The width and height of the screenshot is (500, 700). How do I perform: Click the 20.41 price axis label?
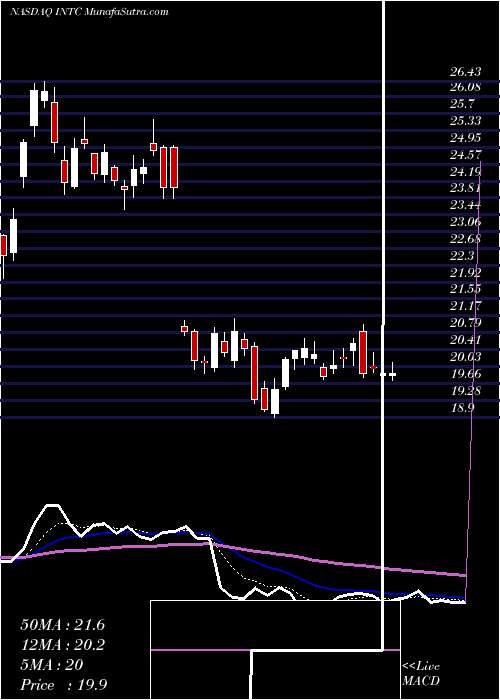[x=465, y=340]
